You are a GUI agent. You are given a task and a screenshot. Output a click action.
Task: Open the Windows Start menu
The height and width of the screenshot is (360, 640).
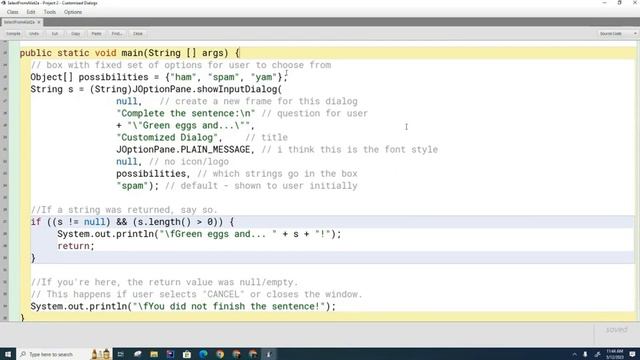tap(8, 354)
